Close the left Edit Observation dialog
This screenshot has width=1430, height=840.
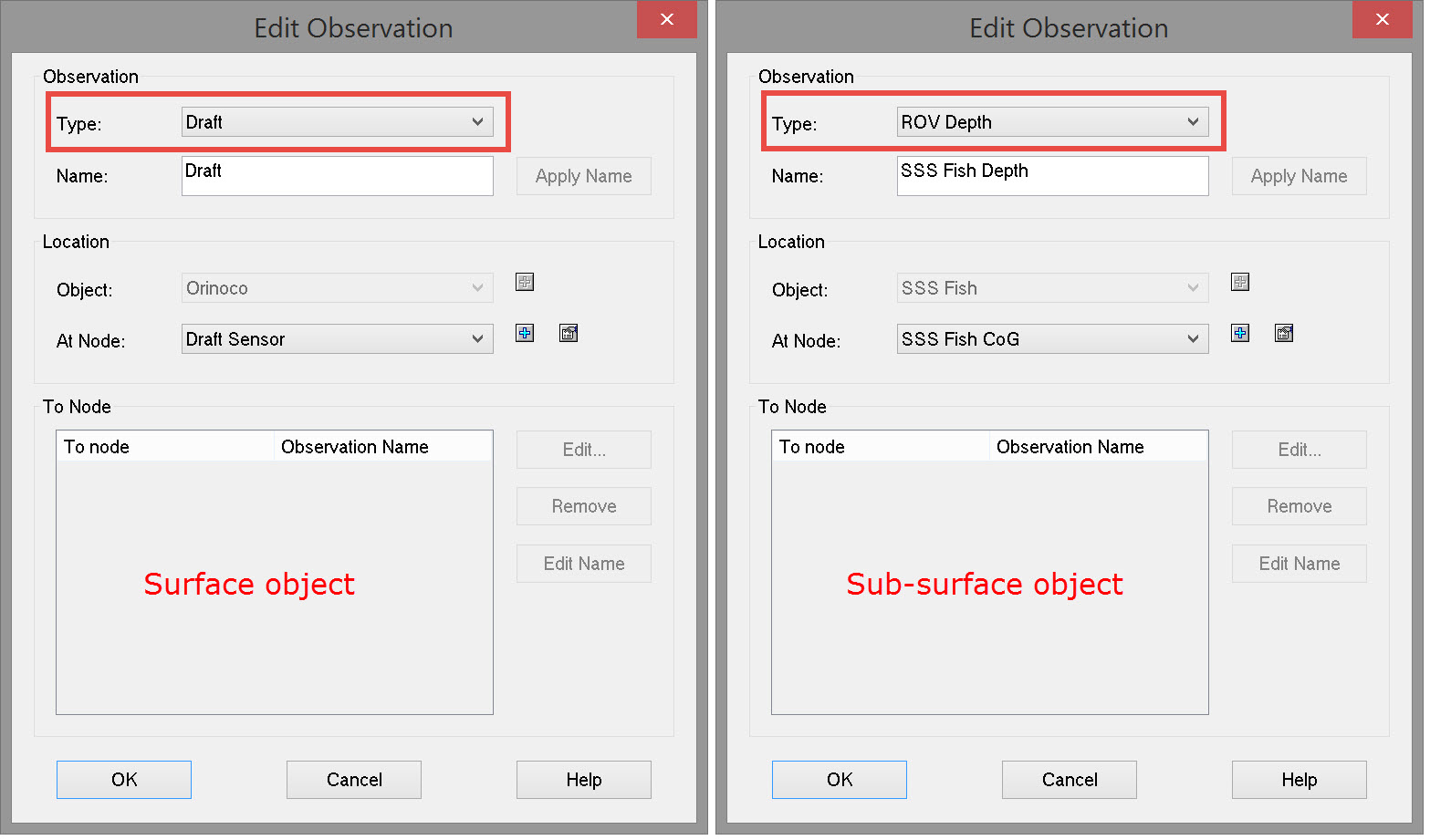(x=666, y=19)
